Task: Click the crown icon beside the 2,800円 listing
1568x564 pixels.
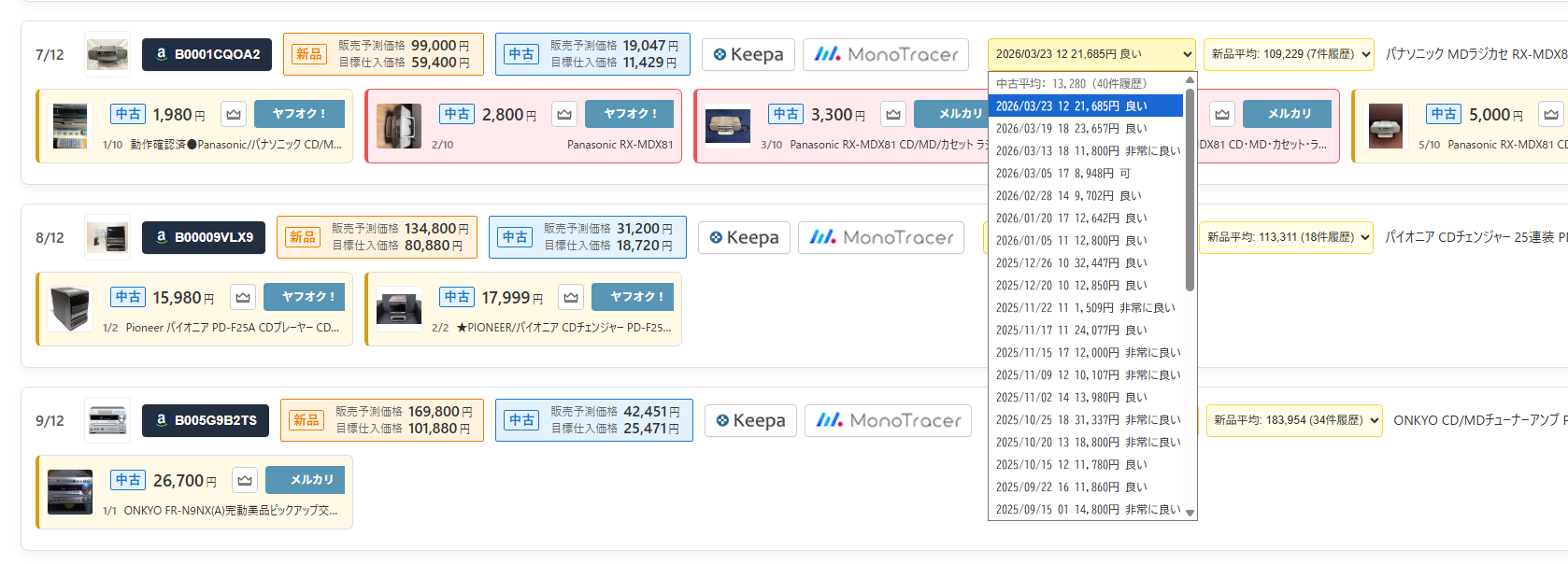Action: pos(564,114)
